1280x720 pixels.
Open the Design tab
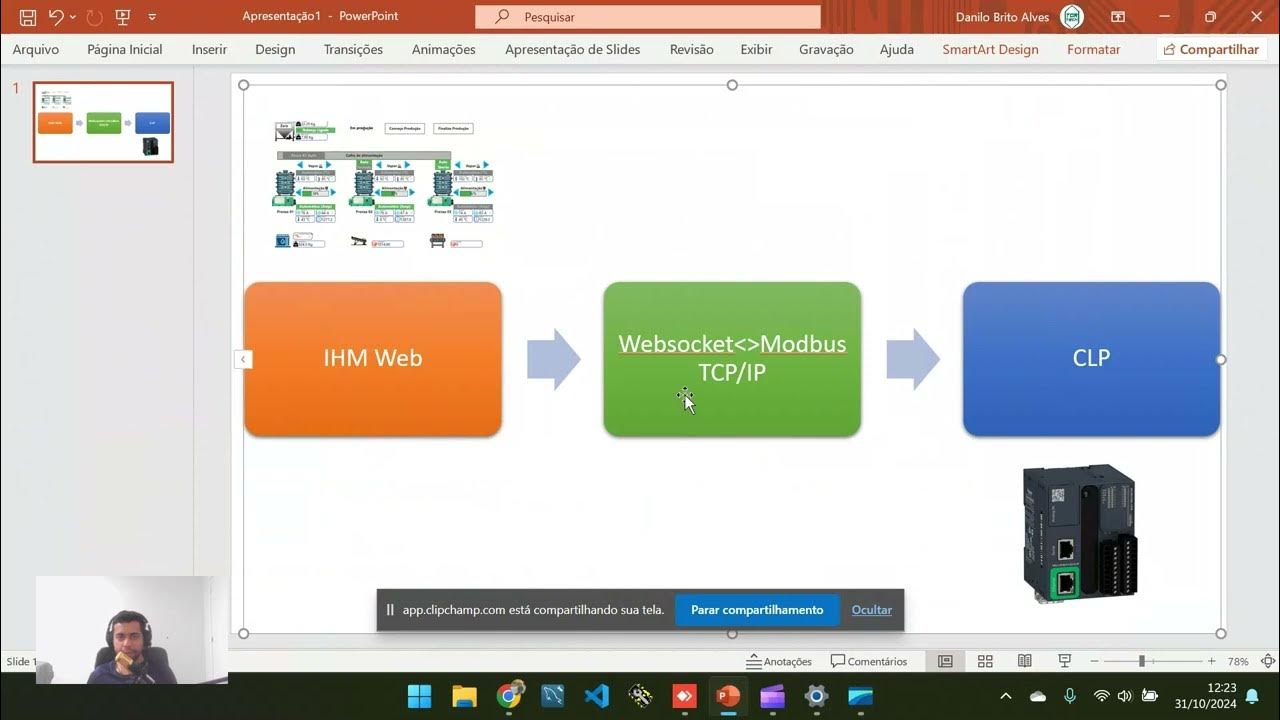pos(275,49)
